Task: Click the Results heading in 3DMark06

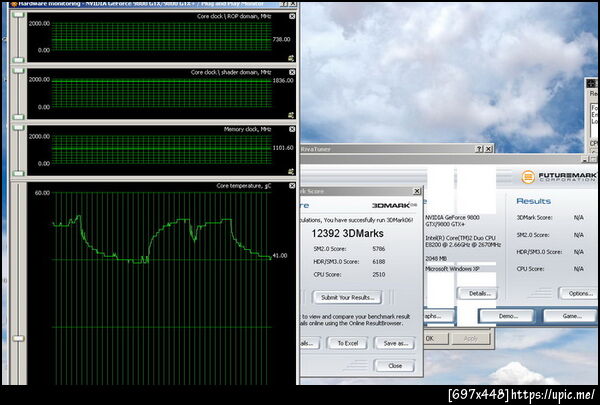Action: point(533,201)
